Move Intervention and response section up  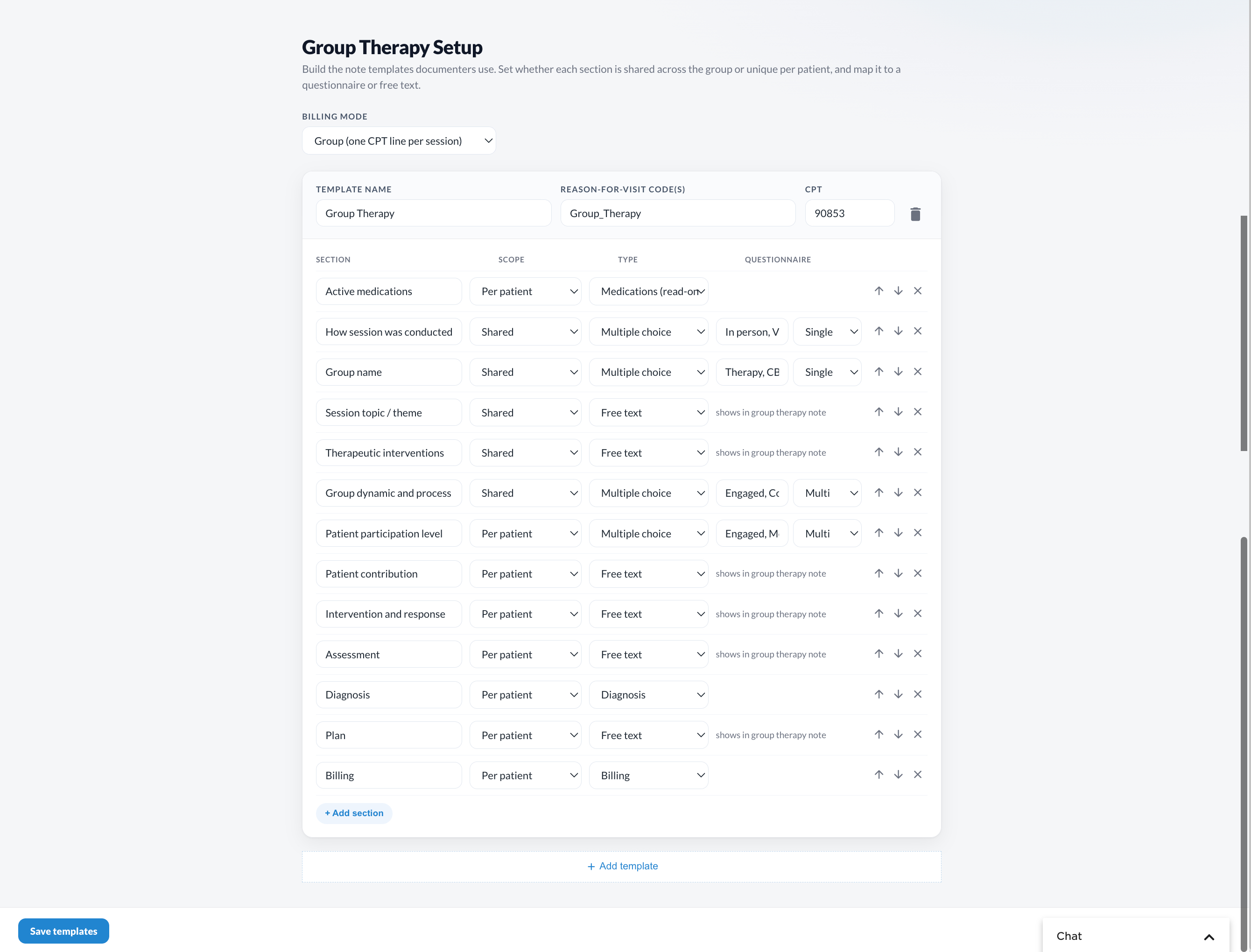pyautogui.click(x=879, y=614)
